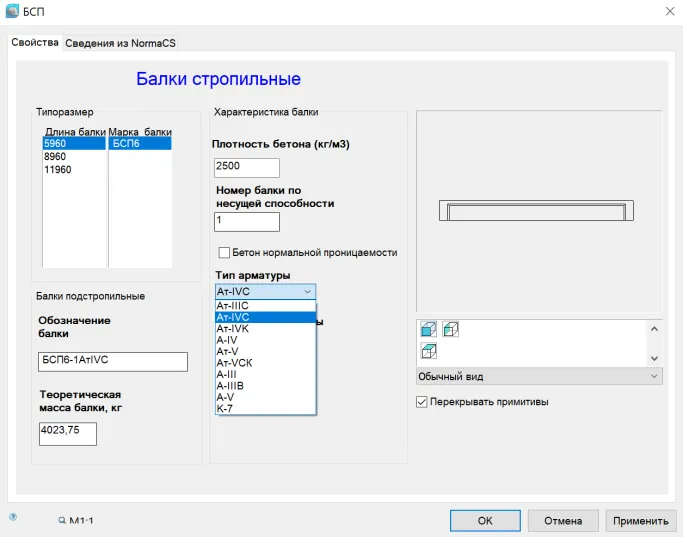Click the front view cube icon
This screenshot has width=683, height=537.
[x=428, y=330]
